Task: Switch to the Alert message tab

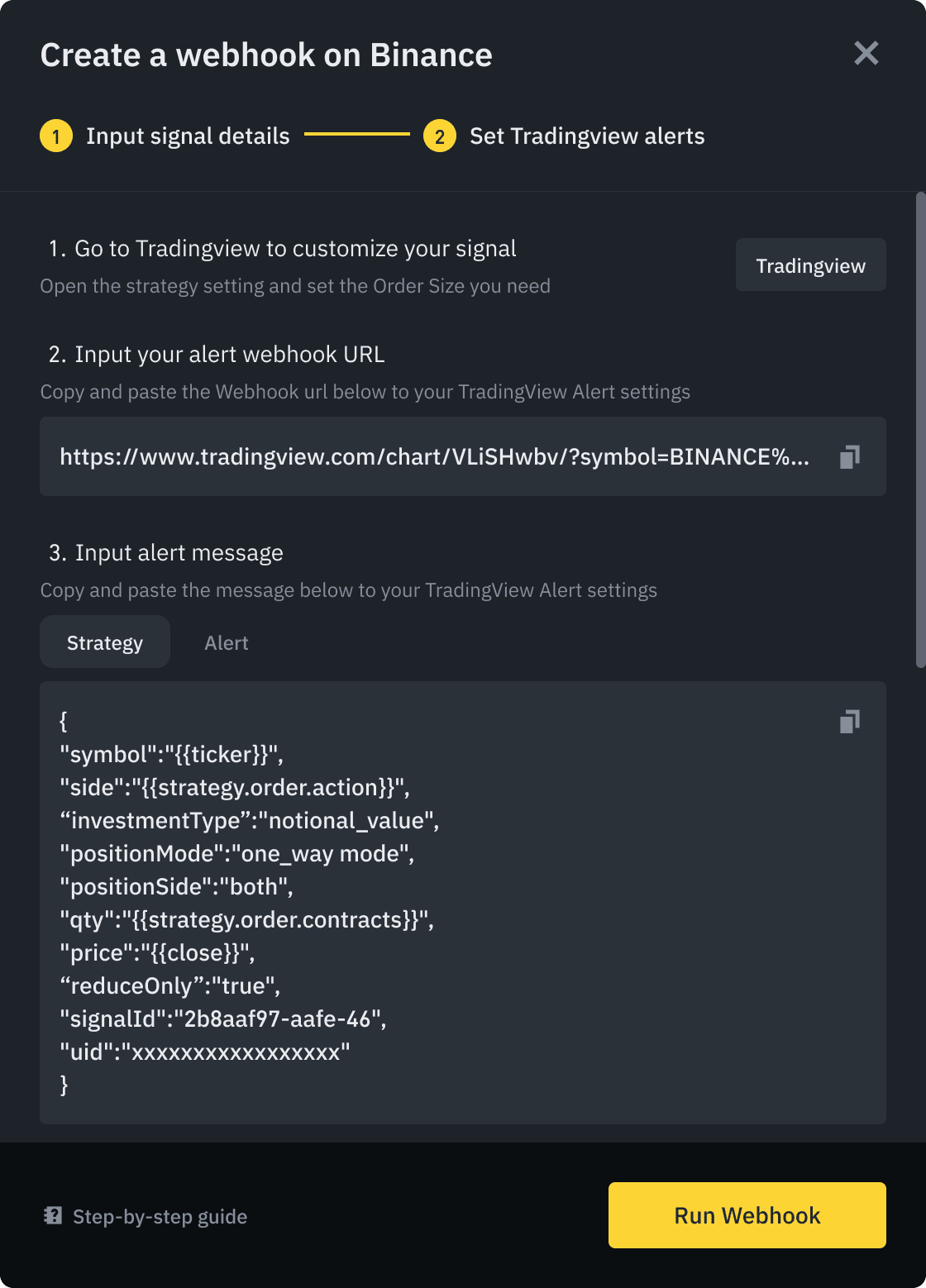Action: click(227, 642)
